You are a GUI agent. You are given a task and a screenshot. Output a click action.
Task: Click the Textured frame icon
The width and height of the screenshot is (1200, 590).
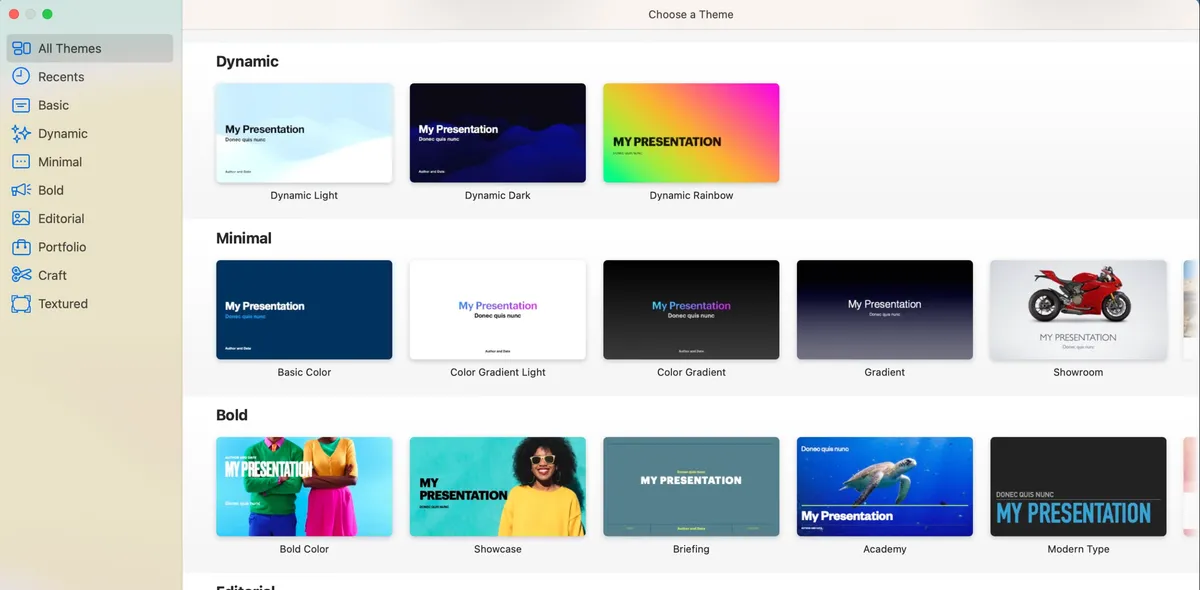(x=21, y=303)
